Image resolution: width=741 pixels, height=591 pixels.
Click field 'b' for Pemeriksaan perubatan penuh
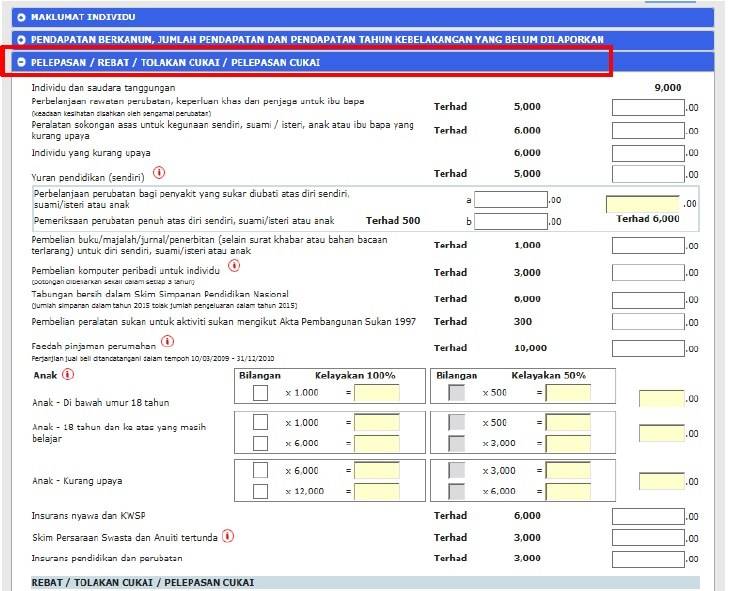pyautogui.click(x=510, y=221)
